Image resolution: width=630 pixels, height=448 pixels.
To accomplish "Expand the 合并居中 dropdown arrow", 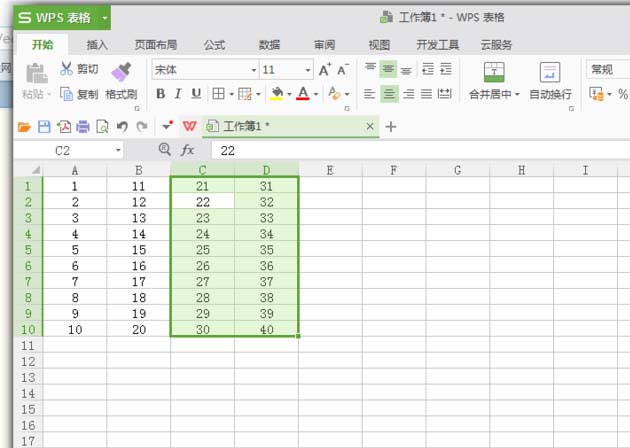I will tap(517, 94).
